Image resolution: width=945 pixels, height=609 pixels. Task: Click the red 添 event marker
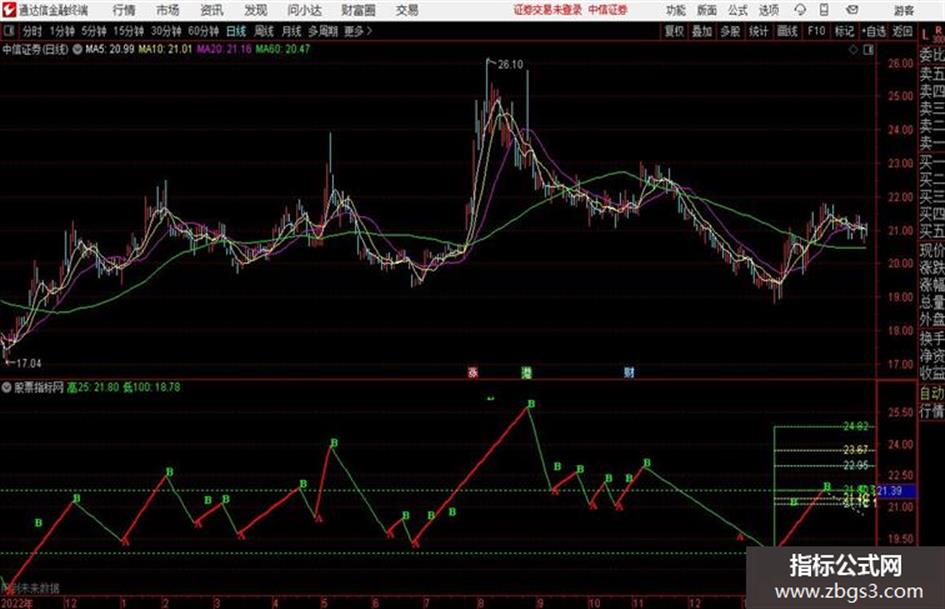[x=473, y=373]
